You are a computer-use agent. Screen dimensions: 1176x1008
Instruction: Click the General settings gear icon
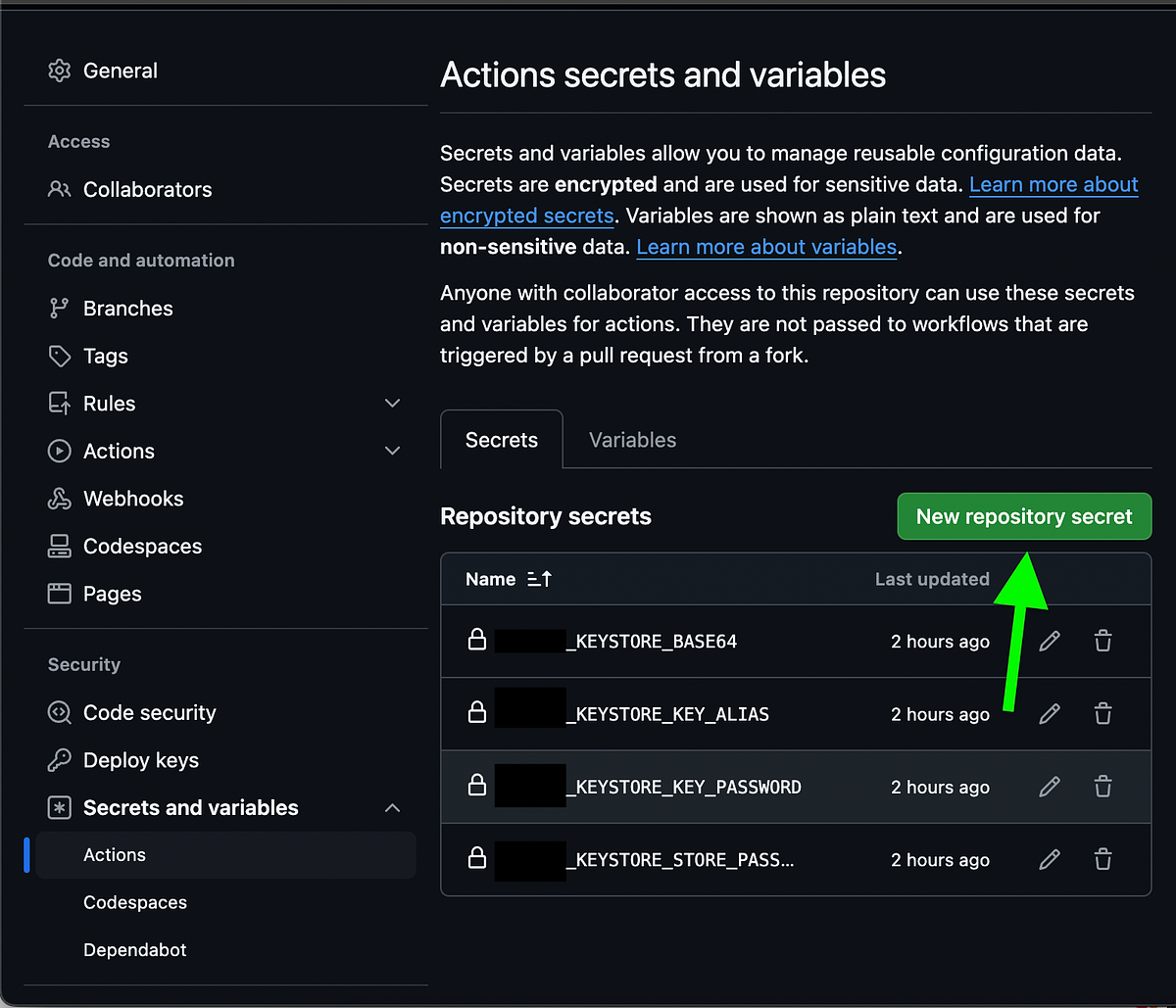coord(59,70)
